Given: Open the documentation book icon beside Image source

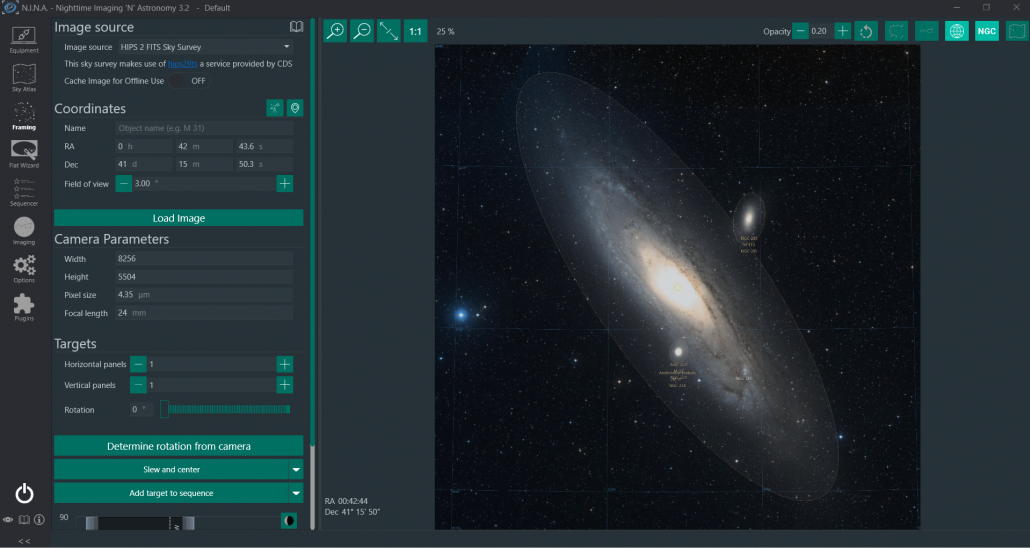Looking at the screenshot, I should click(296, 27).
